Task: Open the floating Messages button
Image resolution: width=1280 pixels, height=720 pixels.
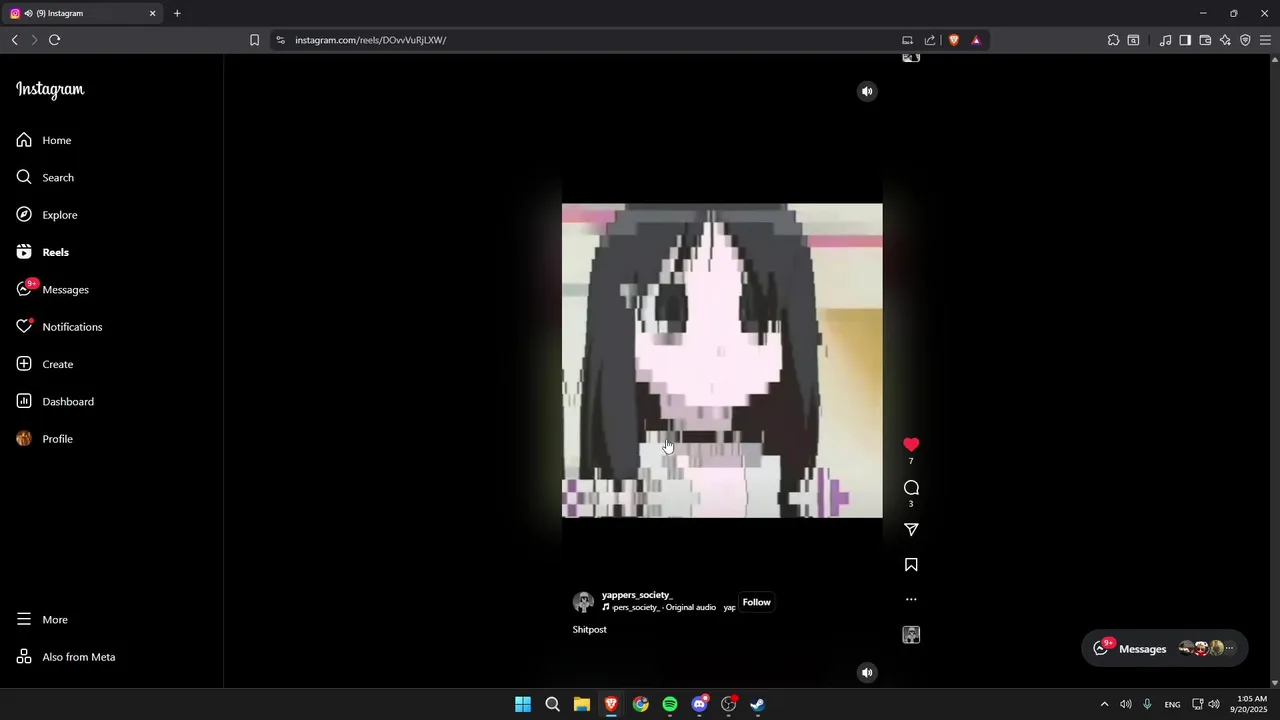Action: (1164, 649)
